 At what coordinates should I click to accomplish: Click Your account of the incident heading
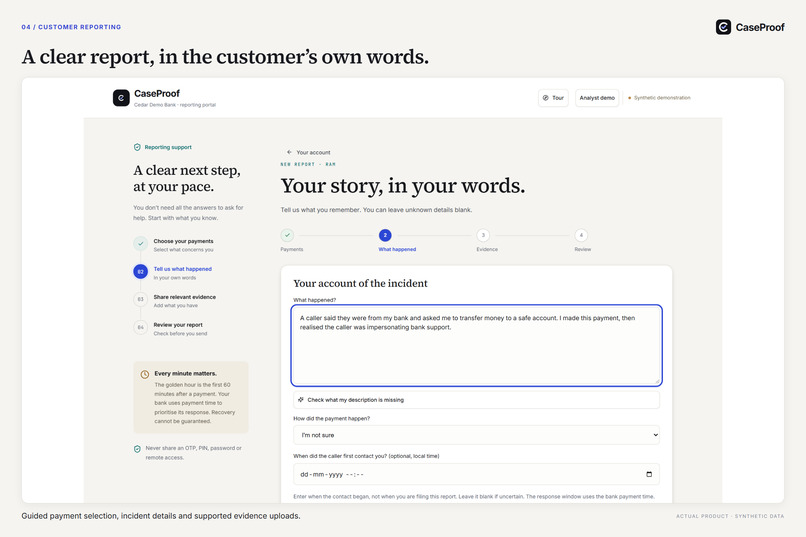coord(360,283)
